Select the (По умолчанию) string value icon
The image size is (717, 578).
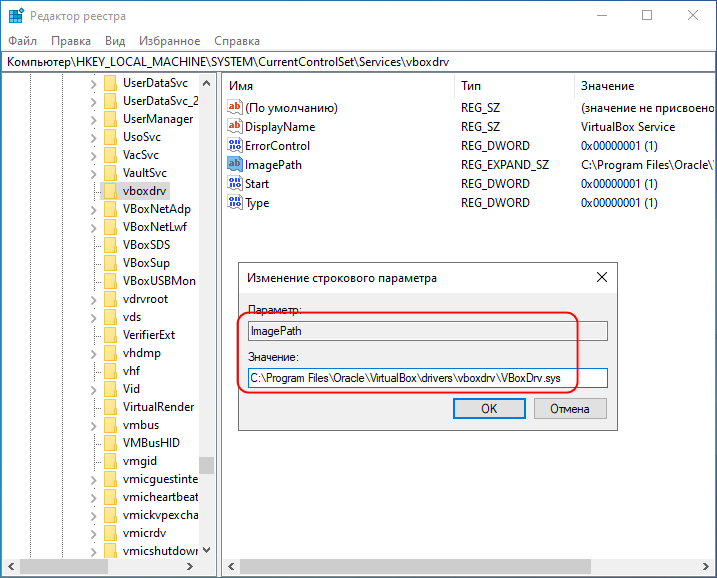point(235,107)
